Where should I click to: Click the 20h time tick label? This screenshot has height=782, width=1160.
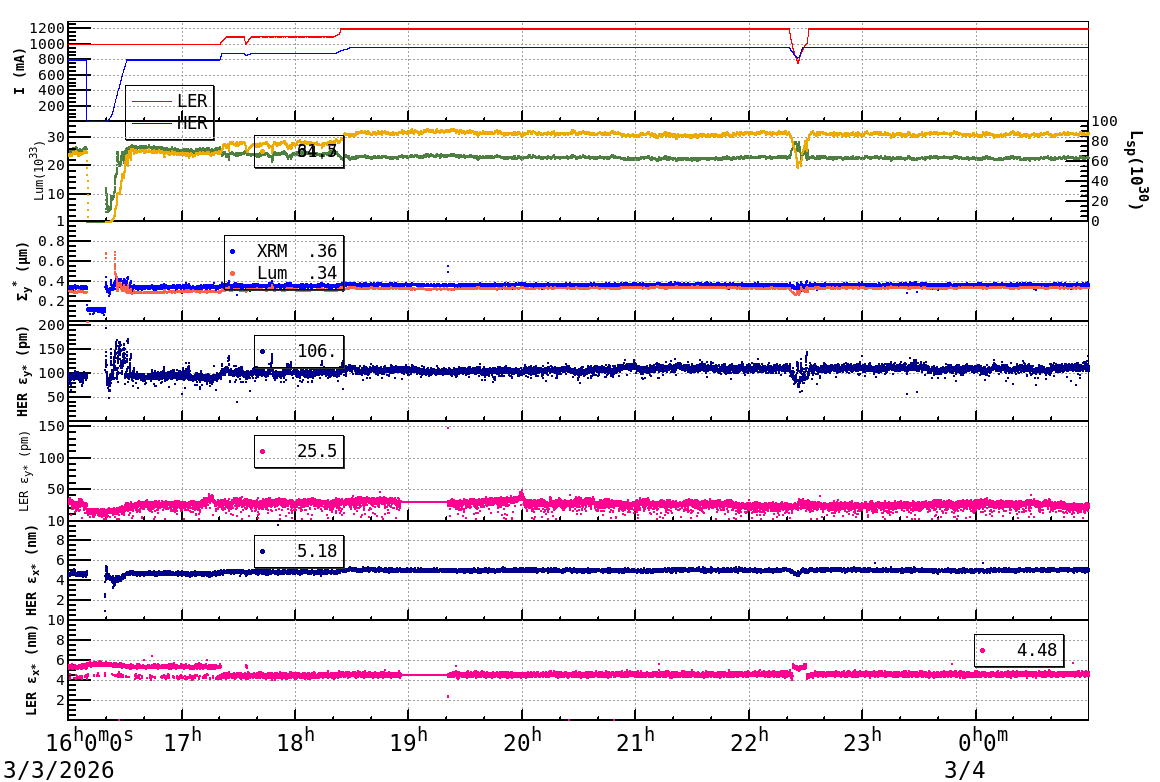tap(522, 741)
